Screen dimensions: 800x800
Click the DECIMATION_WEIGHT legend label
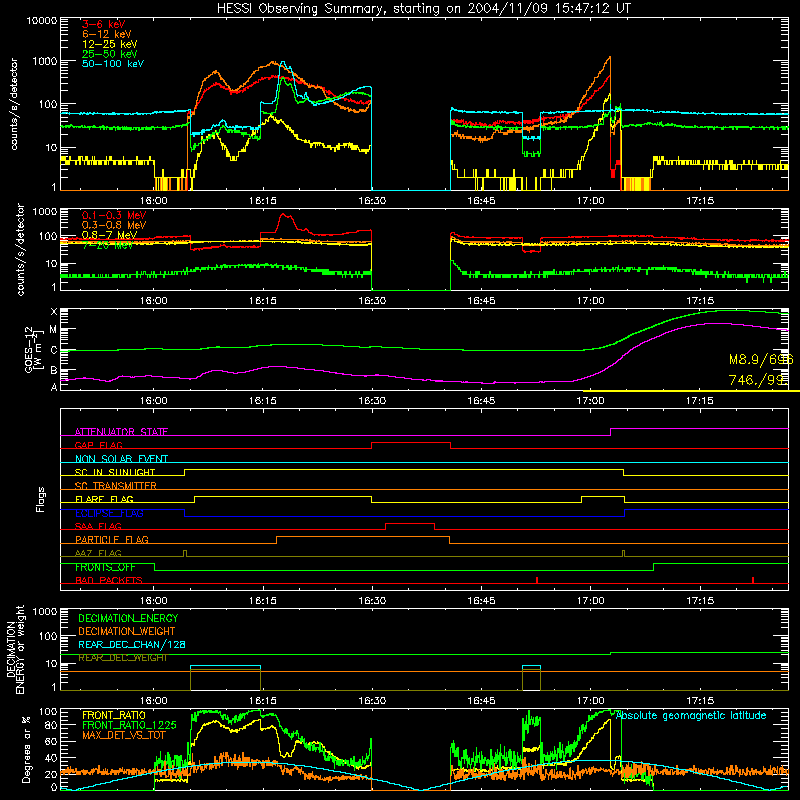click(127, 631)
